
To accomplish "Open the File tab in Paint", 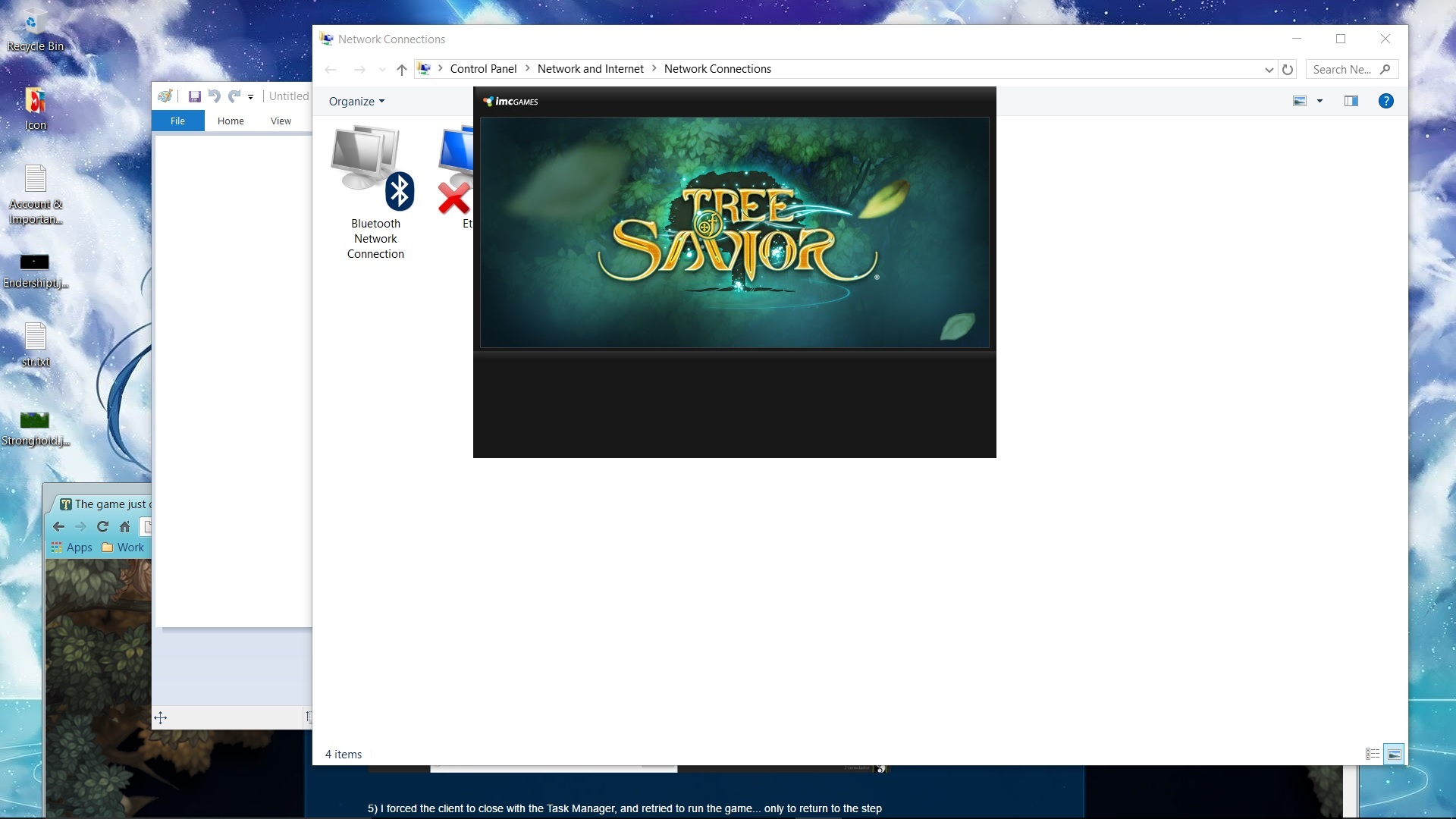I will [177, 121].
